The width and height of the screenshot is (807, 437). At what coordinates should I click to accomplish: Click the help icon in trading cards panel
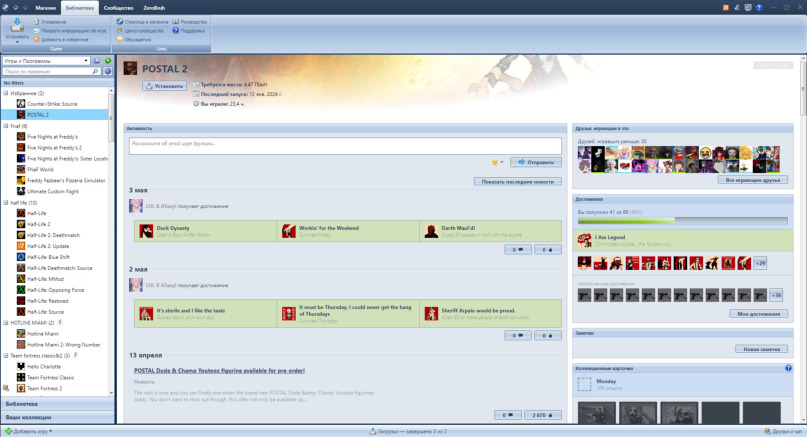(x=788, y=368)
